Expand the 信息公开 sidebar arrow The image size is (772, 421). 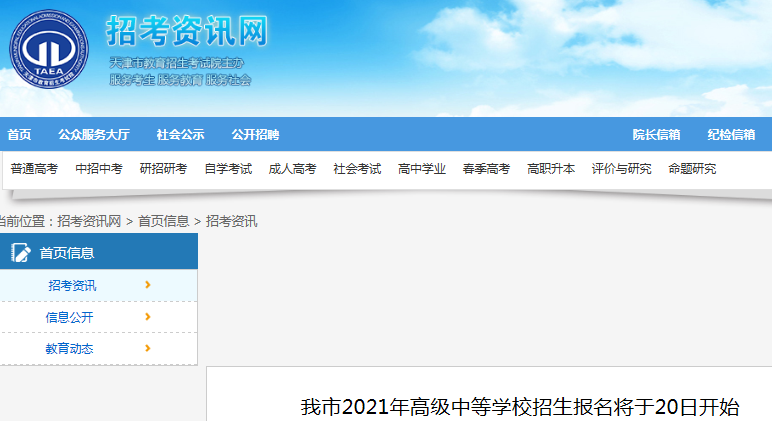click(x=148, y=317)
